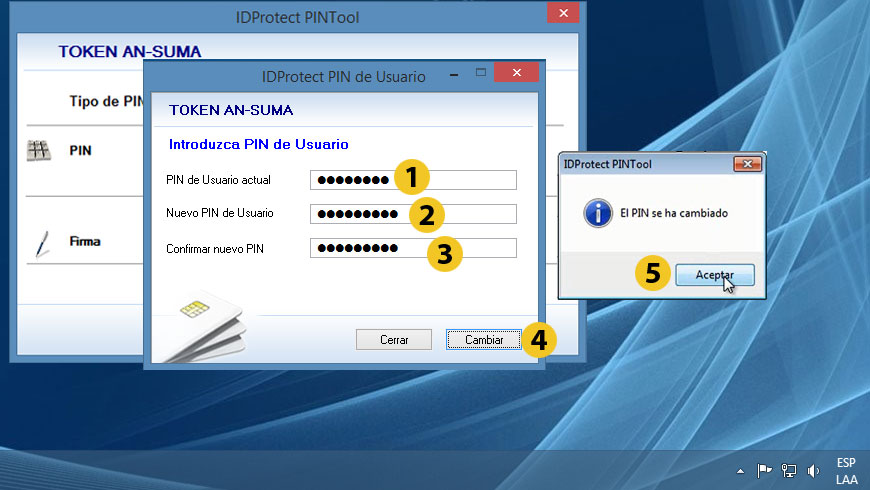Screen dimensions: 870x490
Task: Click the TOKEN AN-SUMA heading in PINTool window
Action: pyautogui.click(x=130, y=52)
